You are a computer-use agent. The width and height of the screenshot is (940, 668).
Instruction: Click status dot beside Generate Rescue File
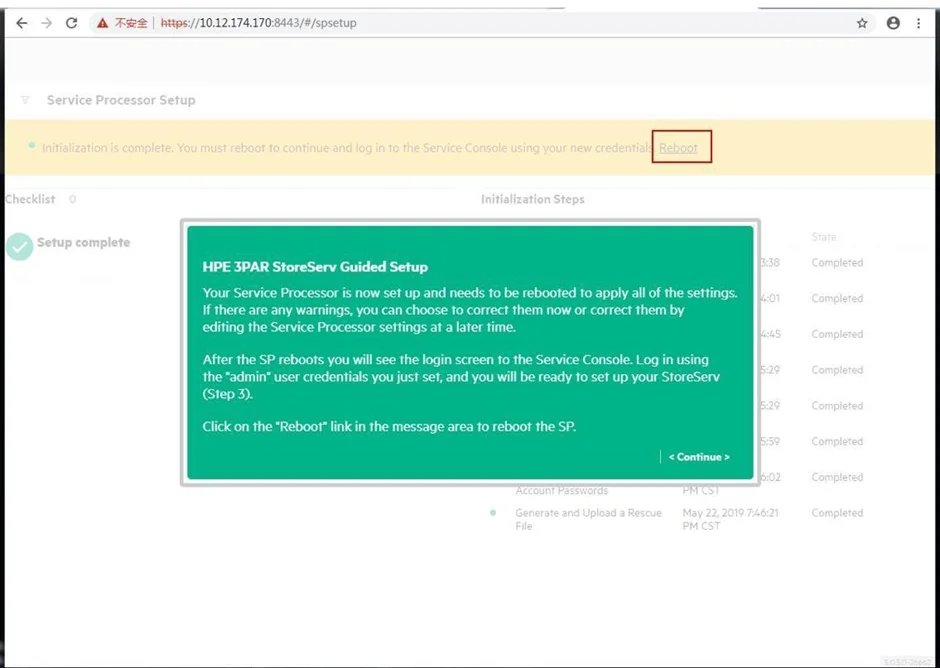(493, 513)
